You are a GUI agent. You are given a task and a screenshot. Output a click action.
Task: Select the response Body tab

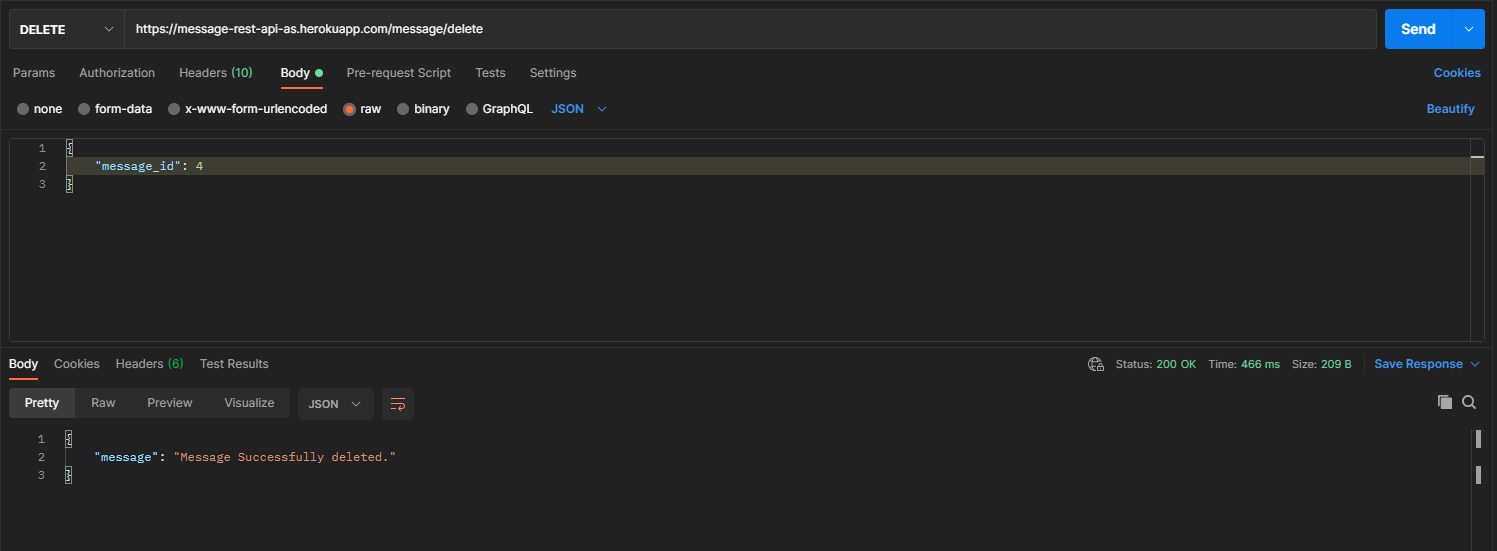pos(23,364)
